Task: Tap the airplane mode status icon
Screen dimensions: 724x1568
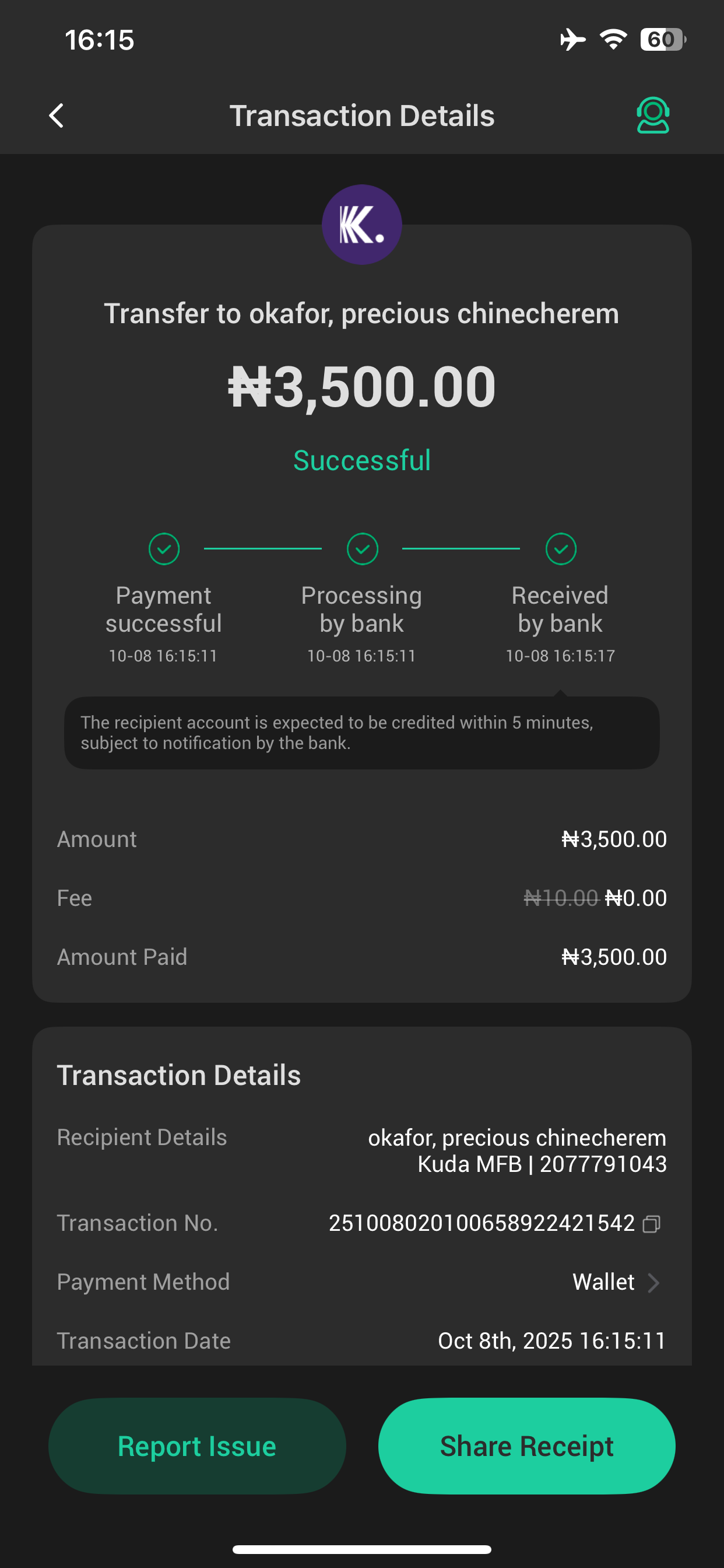Action: point(572,40)
